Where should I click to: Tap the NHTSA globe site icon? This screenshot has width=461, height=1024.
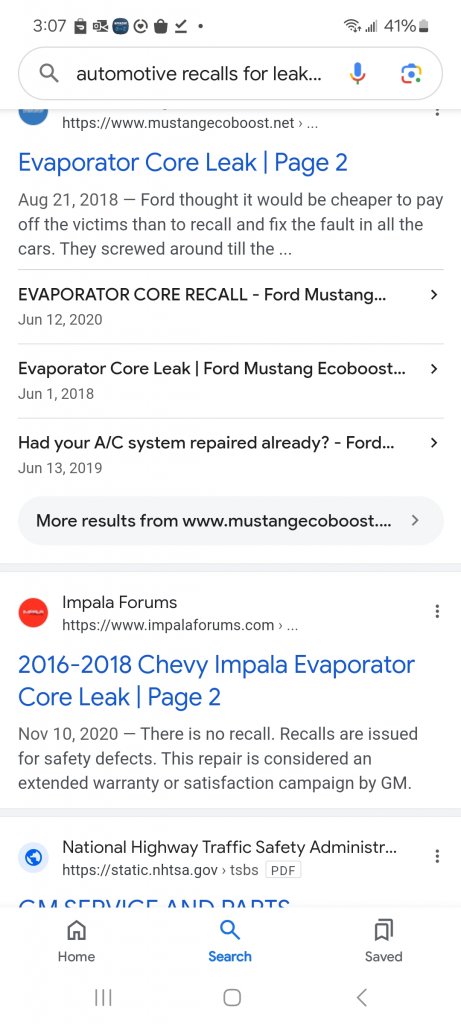[33, 858]
